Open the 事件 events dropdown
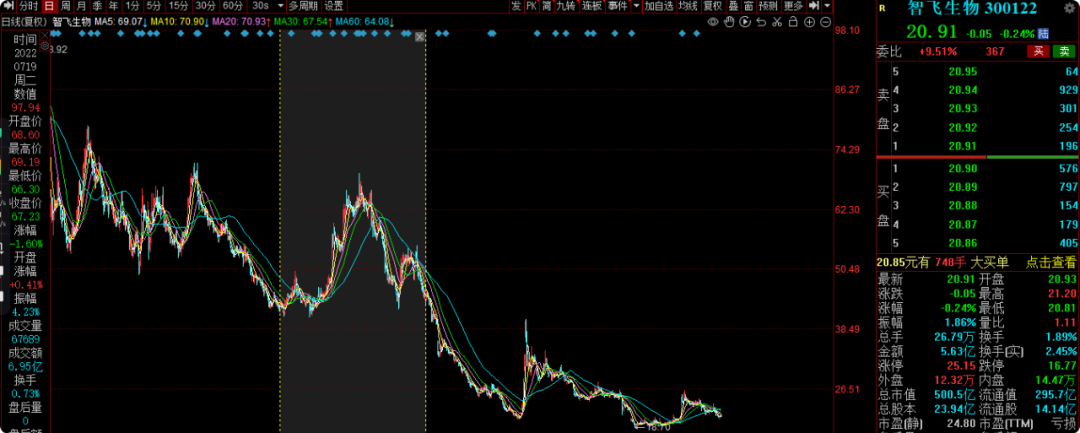Viewport: 1080px width, 433px height. coord(622,6)
